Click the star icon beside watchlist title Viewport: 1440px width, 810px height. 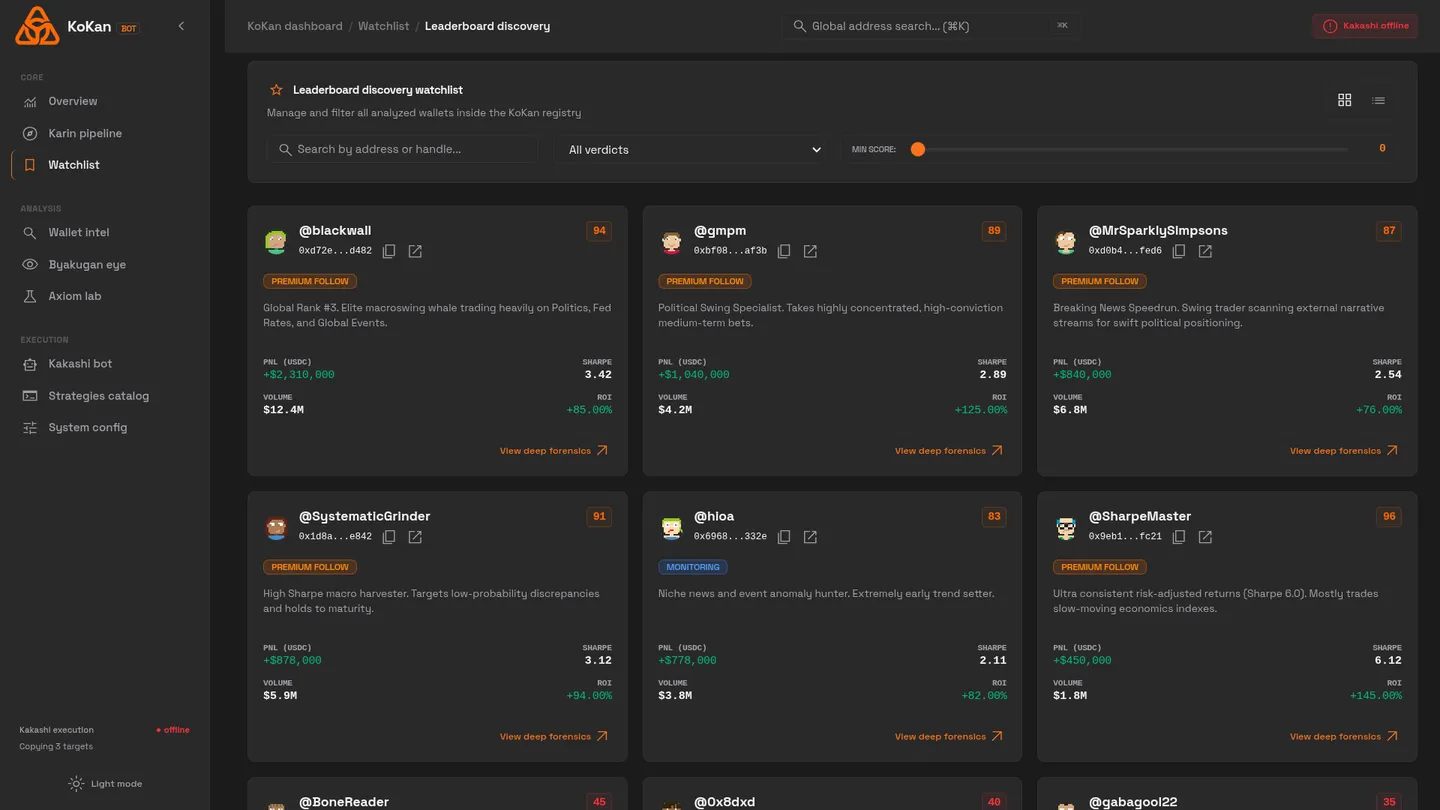[x=276, y=90]
